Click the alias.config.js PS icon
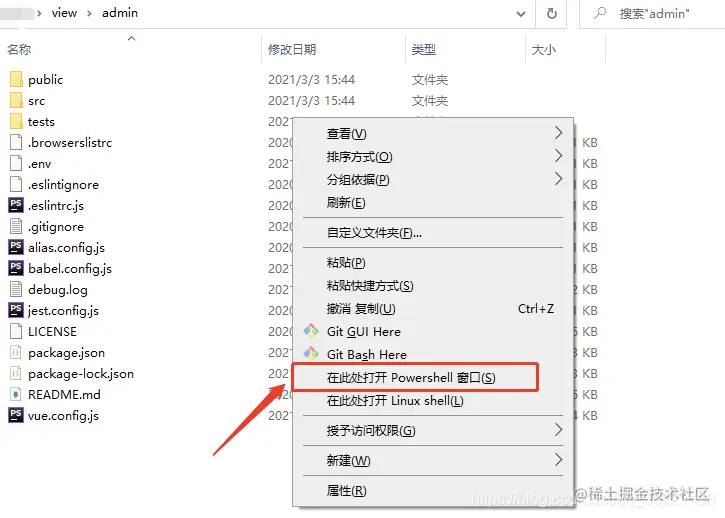This screenshot has width=725, height=518. [16, 247]
